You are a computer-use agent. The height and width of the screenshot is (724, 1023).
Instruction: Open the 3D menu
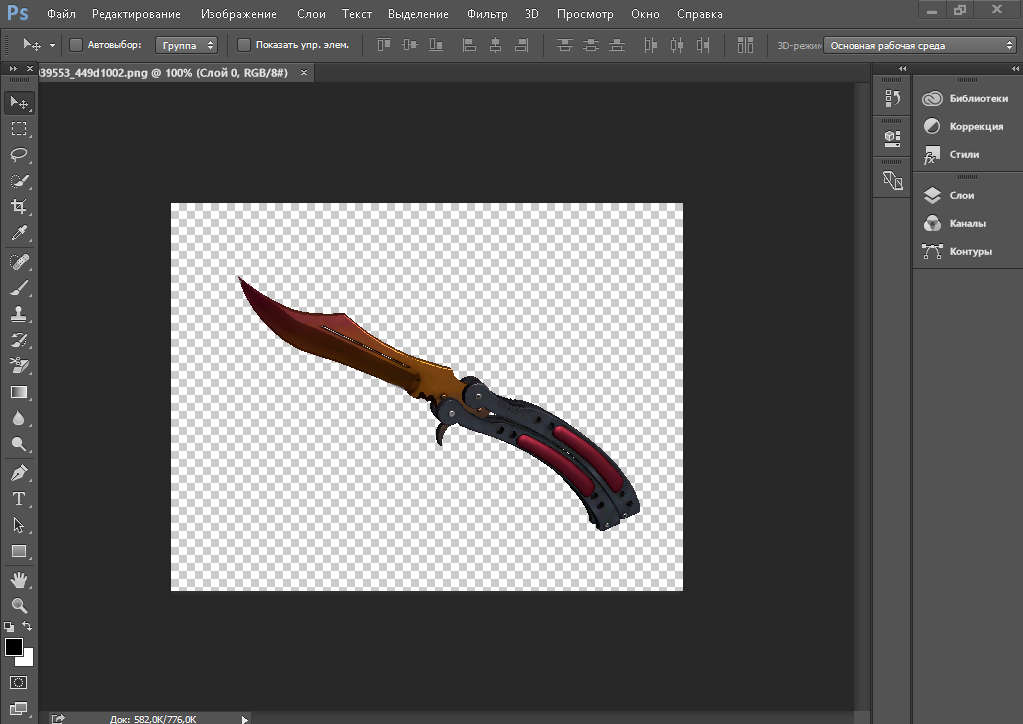pyautogui.click(x=532, y=14)
